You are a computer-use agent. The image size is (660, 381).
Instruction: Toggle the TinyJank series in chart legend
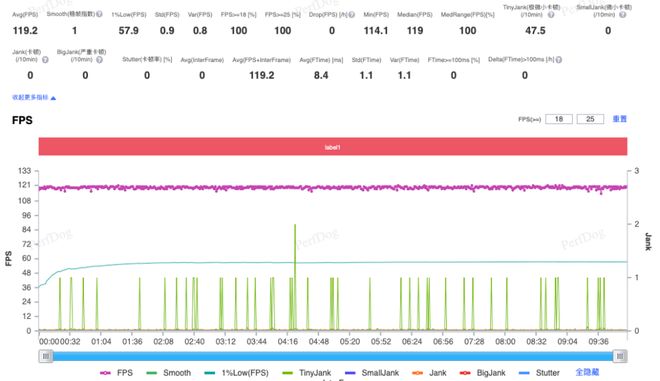click(x=306, y=373)
